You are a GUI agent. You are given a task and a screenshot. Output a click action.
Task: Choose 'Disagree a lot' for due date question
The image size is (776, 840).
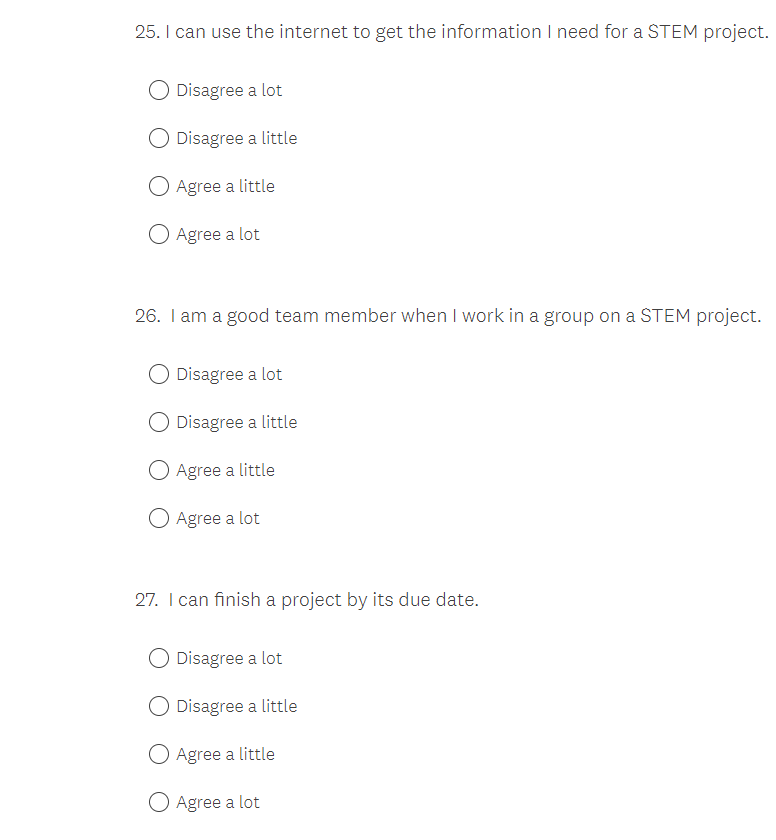click(x=159, y=659)
